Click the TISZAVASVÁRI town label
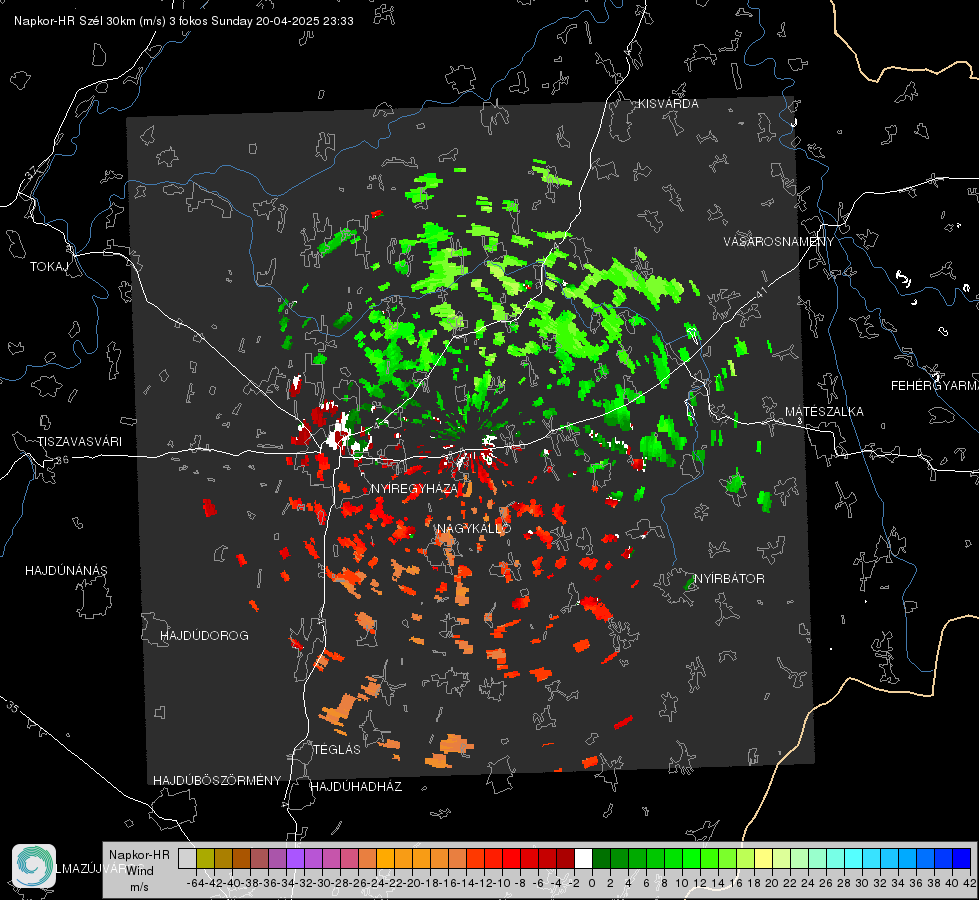The width and height of the screenshot is (979, 900). point(79,442)
